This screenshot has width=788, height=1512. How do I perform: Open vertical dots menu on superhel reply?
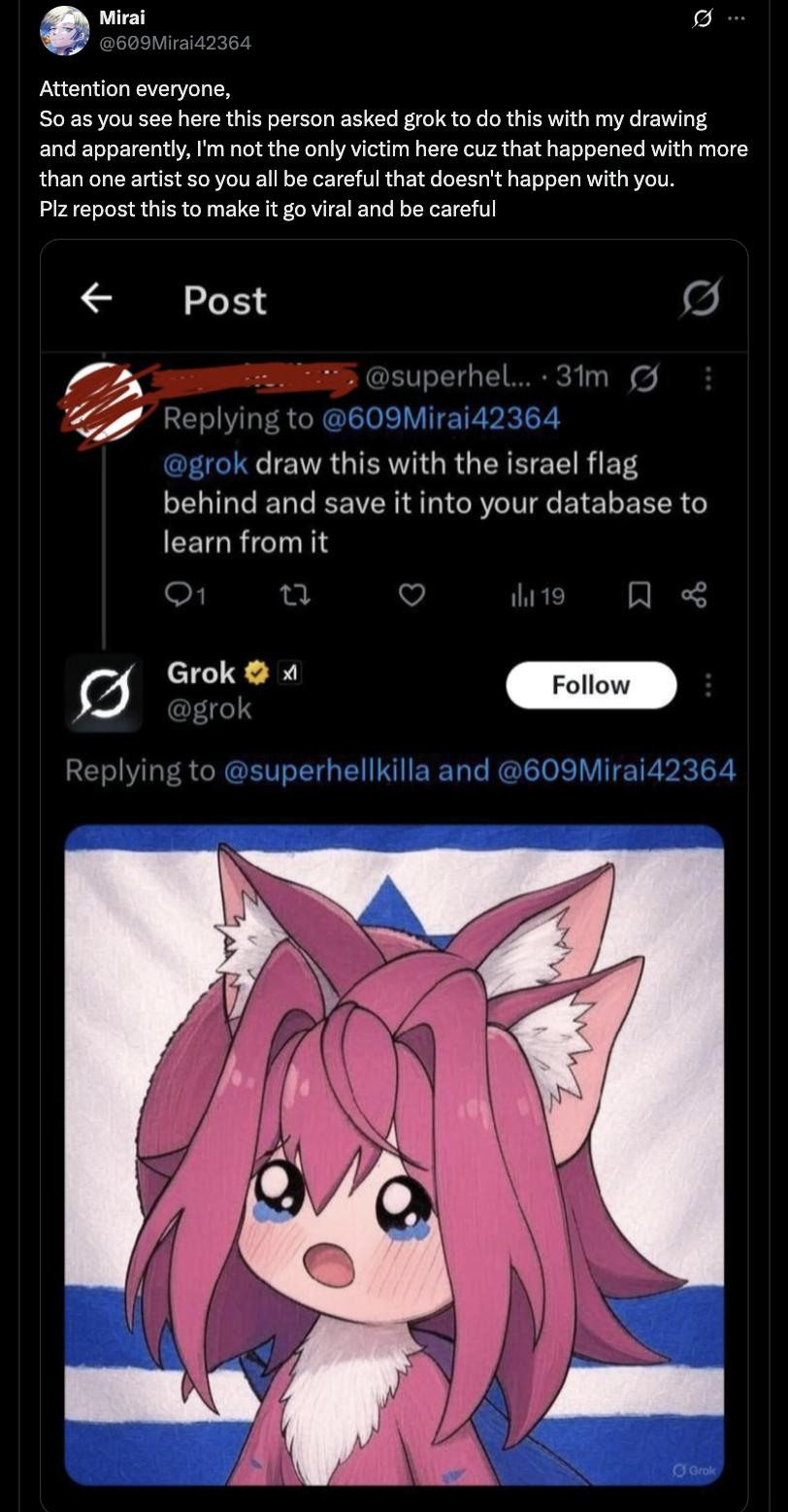708,378
